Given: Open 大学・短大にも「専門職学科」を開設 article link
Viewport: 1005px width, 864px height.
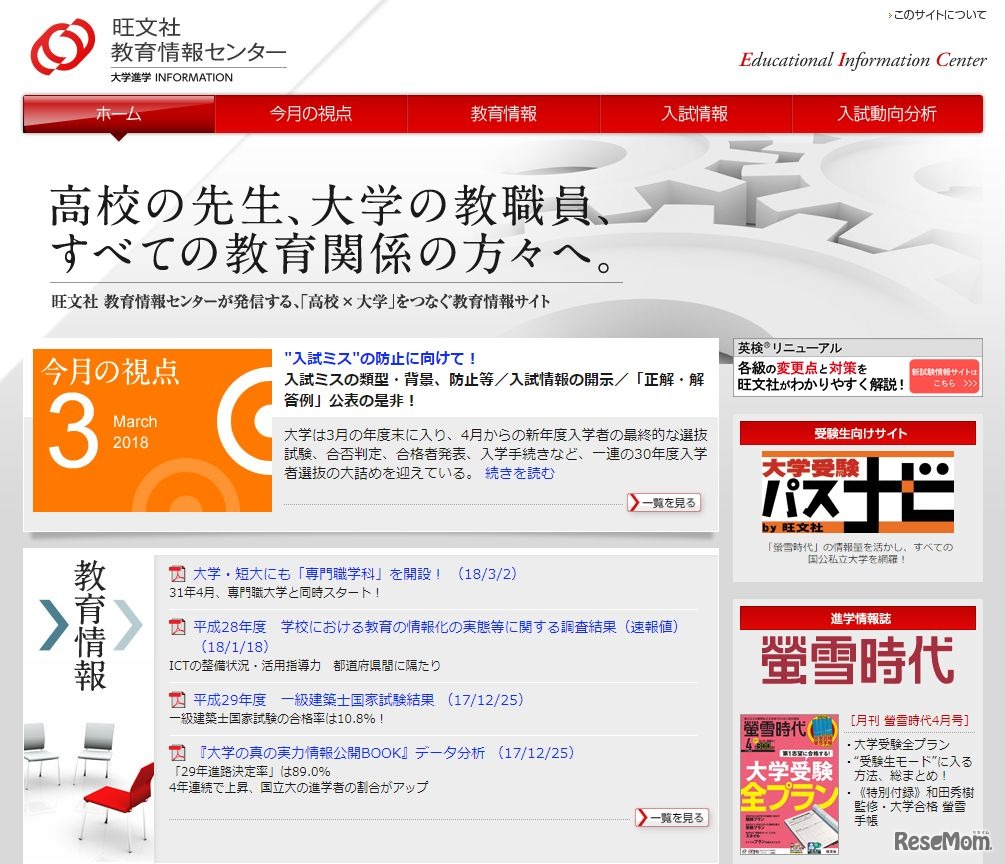Looking at the screenshot, I should tap(354, 574).
